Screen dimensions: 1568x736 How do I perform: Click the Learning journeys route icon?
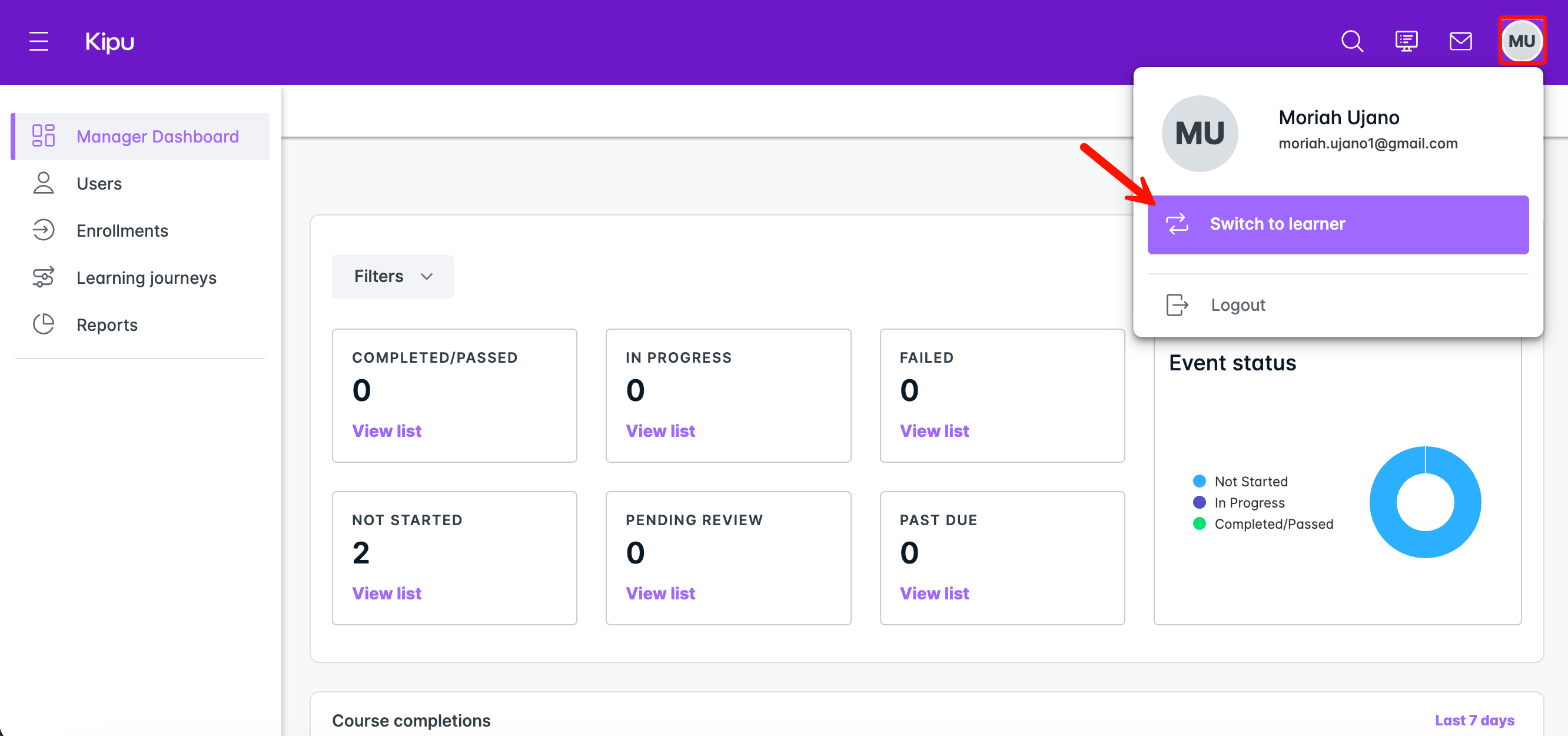[43, 277]
